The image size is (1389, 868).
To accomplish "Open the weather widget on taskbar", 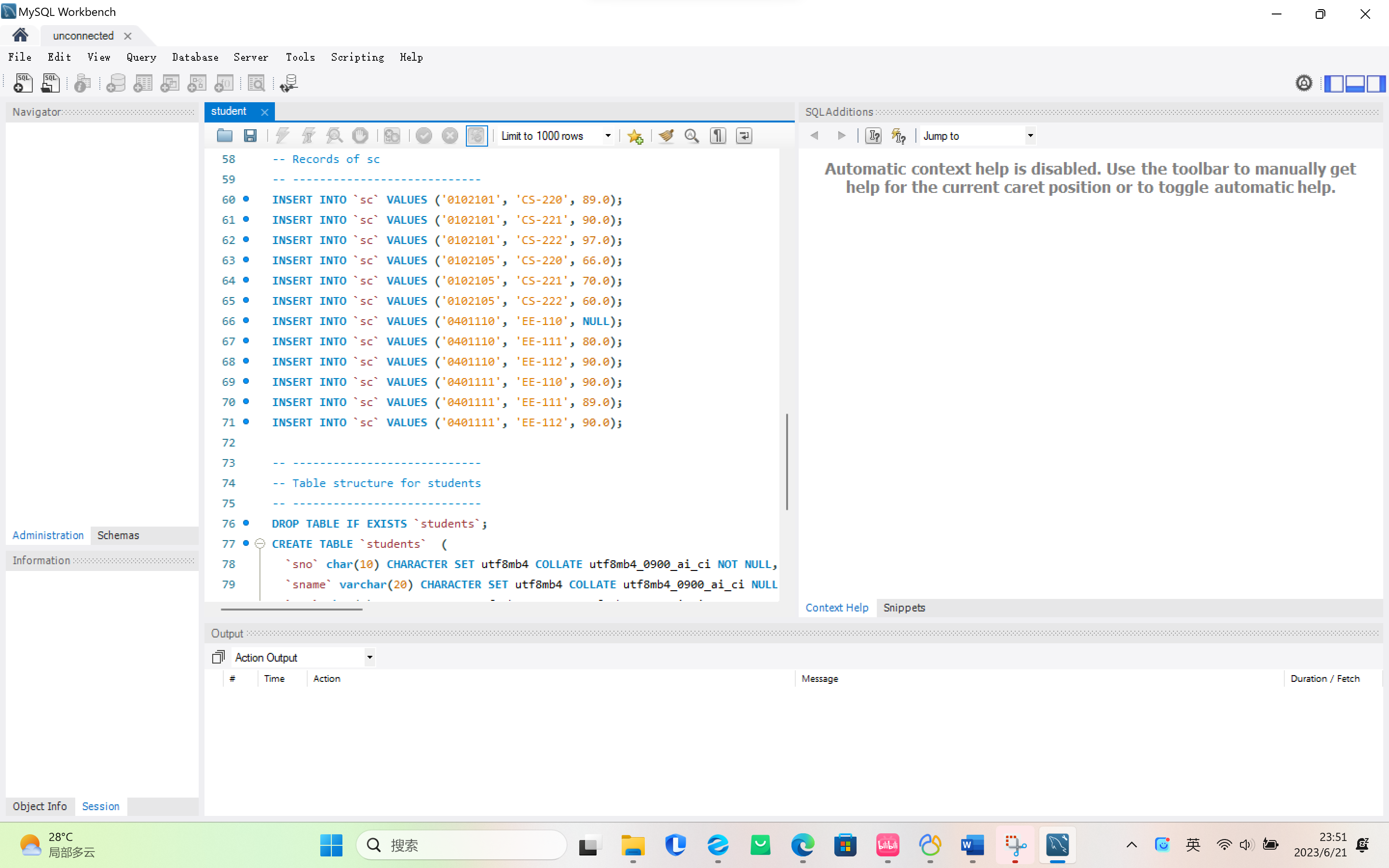I will [x=57, y=844].
